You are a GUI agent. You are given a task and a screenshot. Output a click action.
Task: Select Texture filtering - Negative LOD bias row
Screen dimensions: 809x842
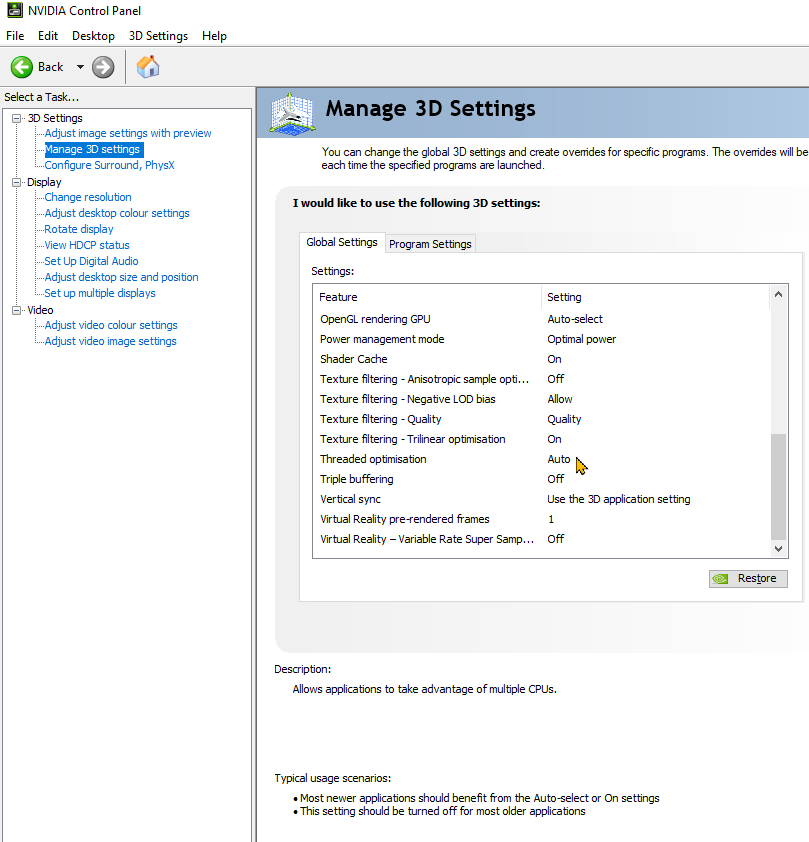pyautogui.click(x=541, y=399)
